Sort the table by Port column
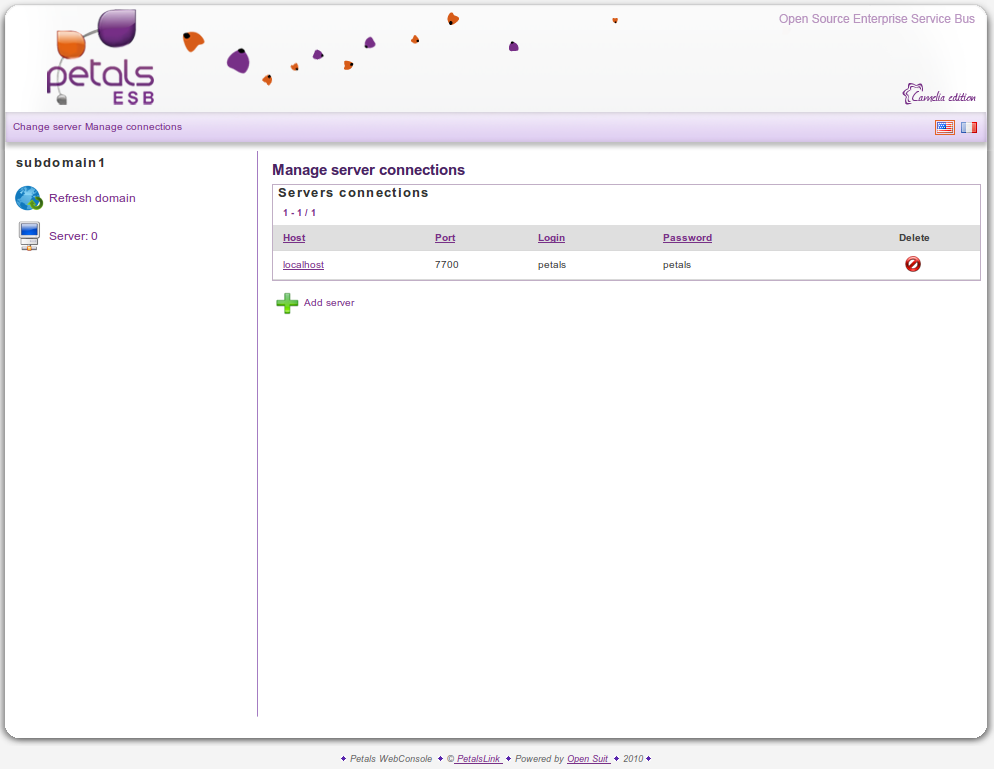The image size is (994, 769). click(x=445, y=238)
